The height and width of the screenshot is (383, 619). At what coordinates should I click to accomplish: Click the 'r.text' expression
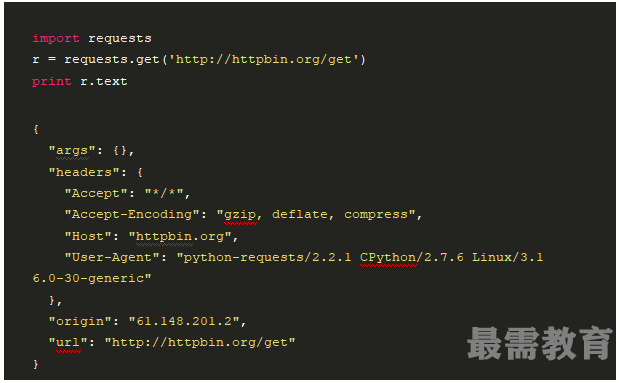coord(104,81)
